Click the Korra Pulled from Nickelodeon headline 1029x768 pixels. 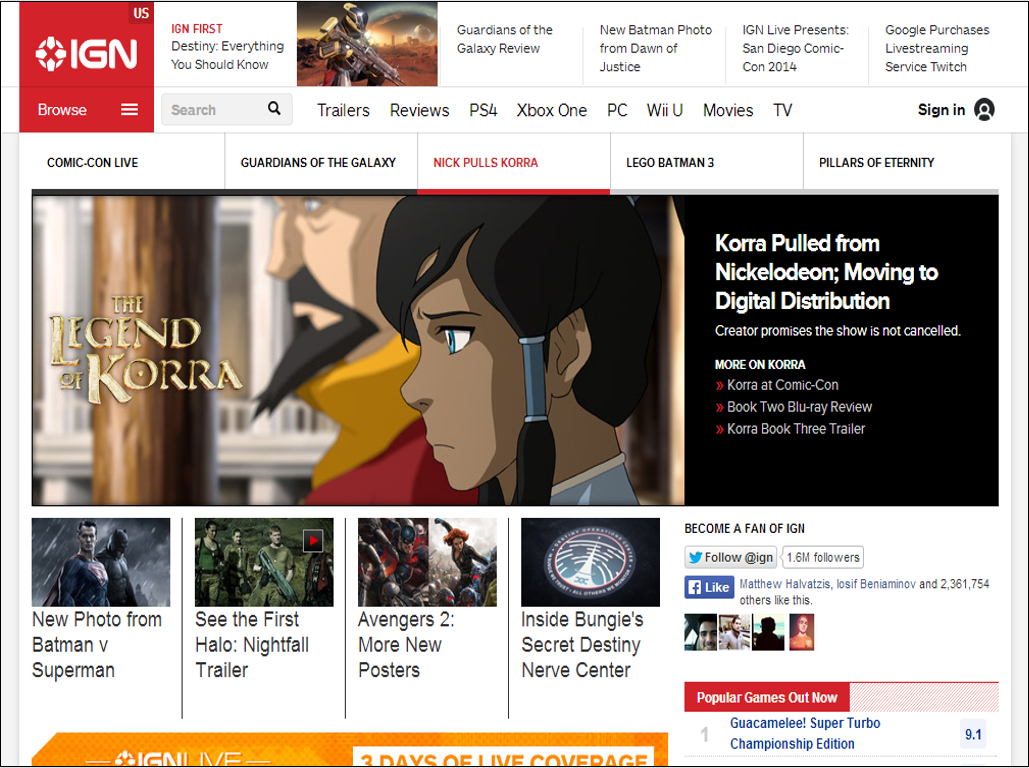tap(826, 272)
